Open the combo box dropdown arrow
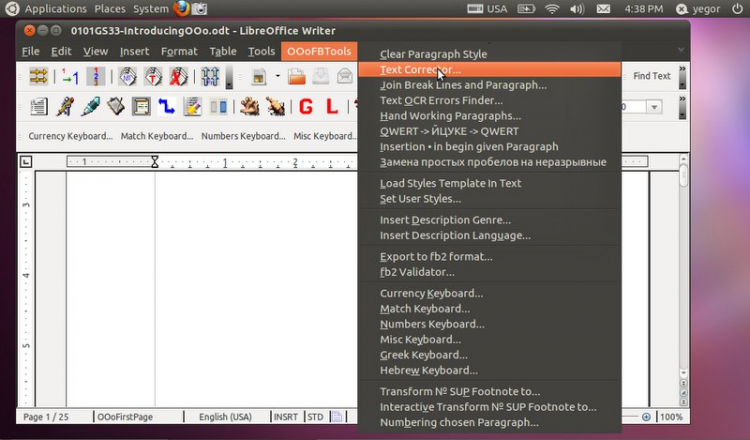 click(x=654, y=107)
